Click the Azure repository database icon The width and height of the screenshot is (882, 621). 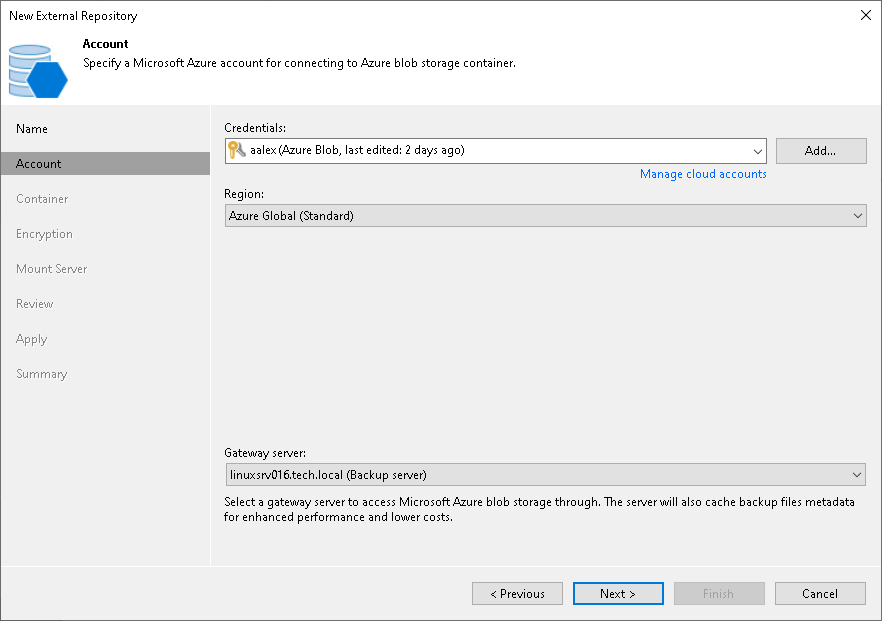click(38, 71)
